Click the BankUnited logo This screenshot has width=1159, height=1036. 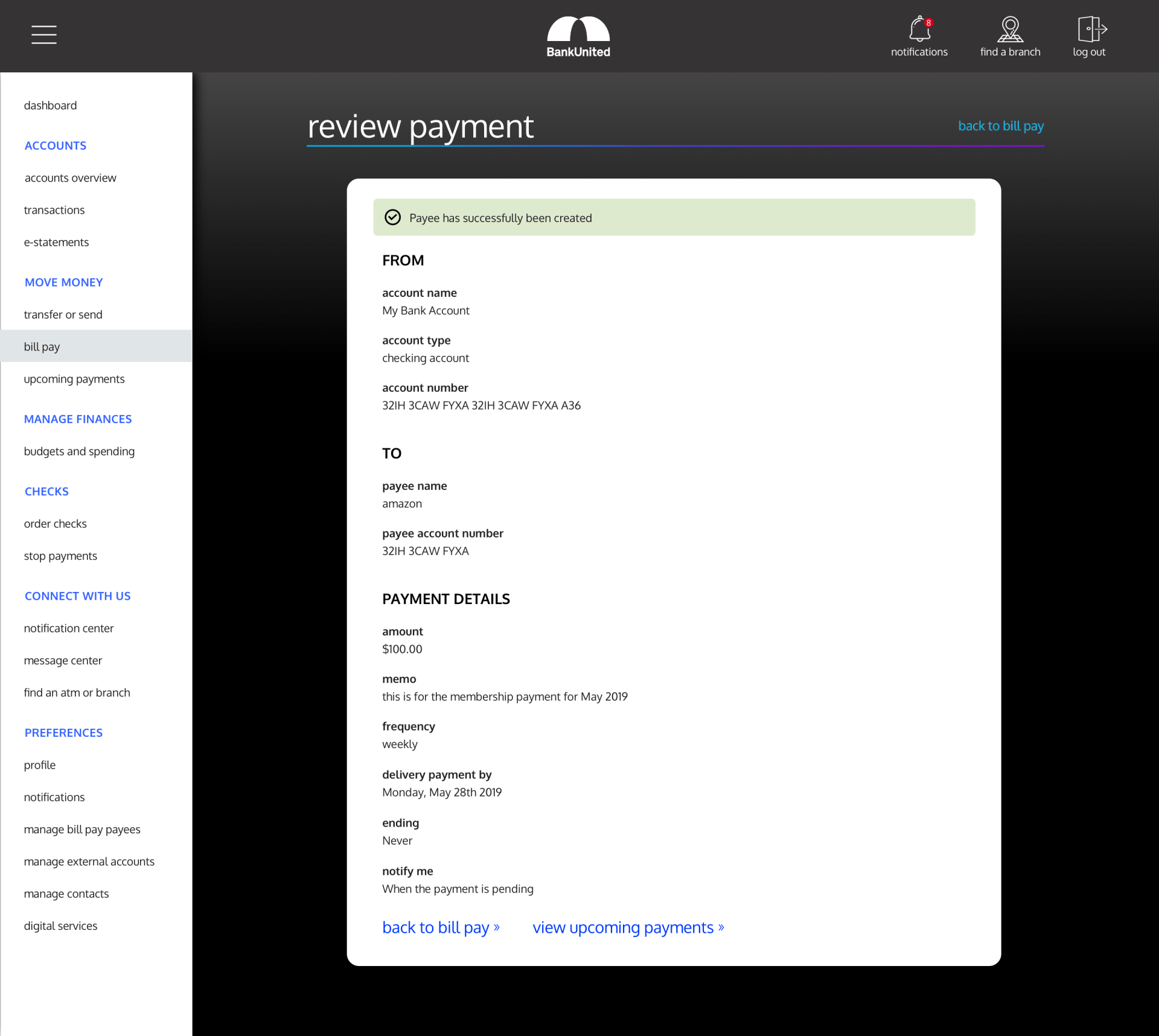point(578,36)
